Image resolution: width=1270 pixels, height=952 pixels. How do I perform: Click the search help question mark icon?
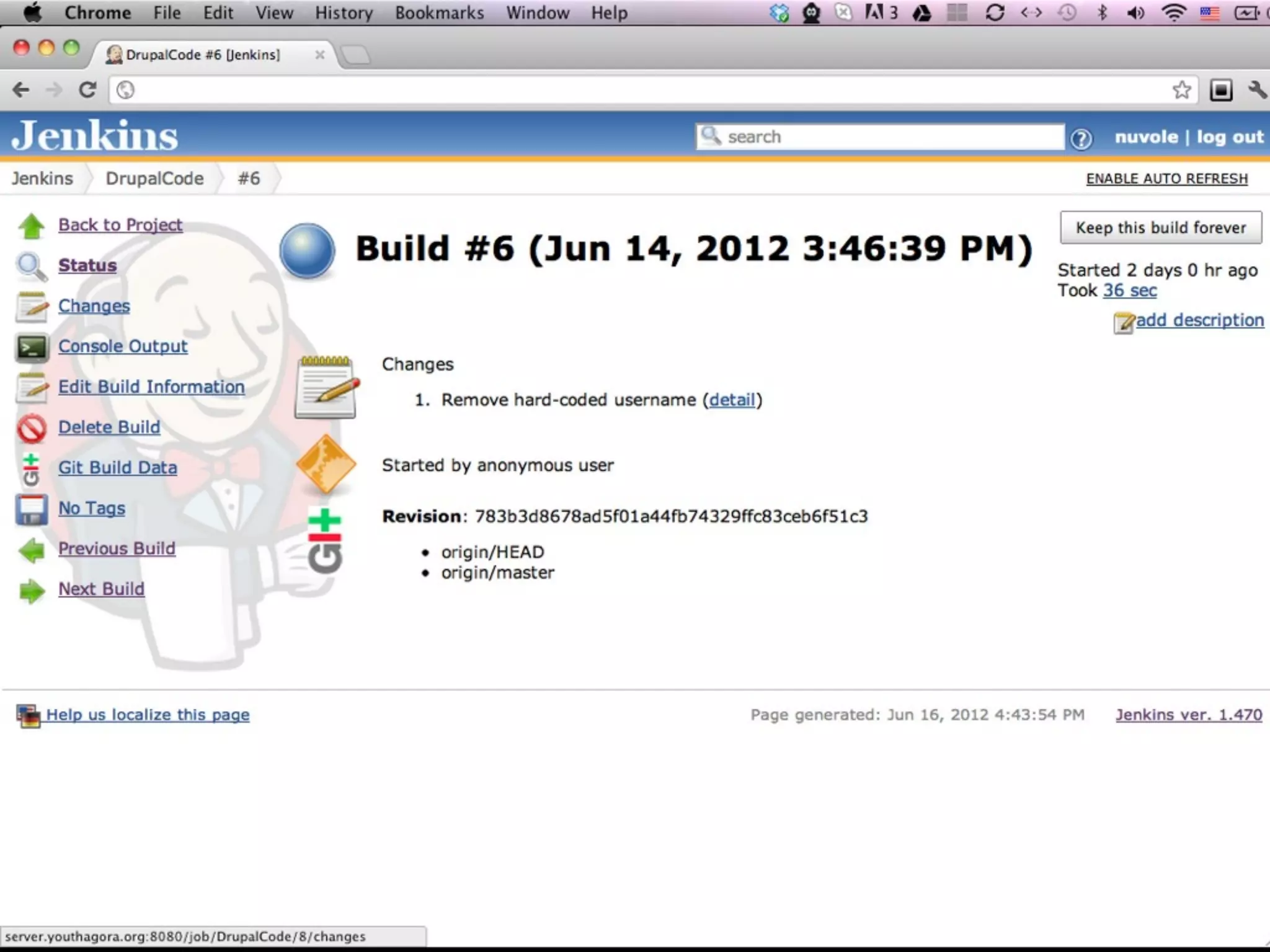pos(1081,139)
